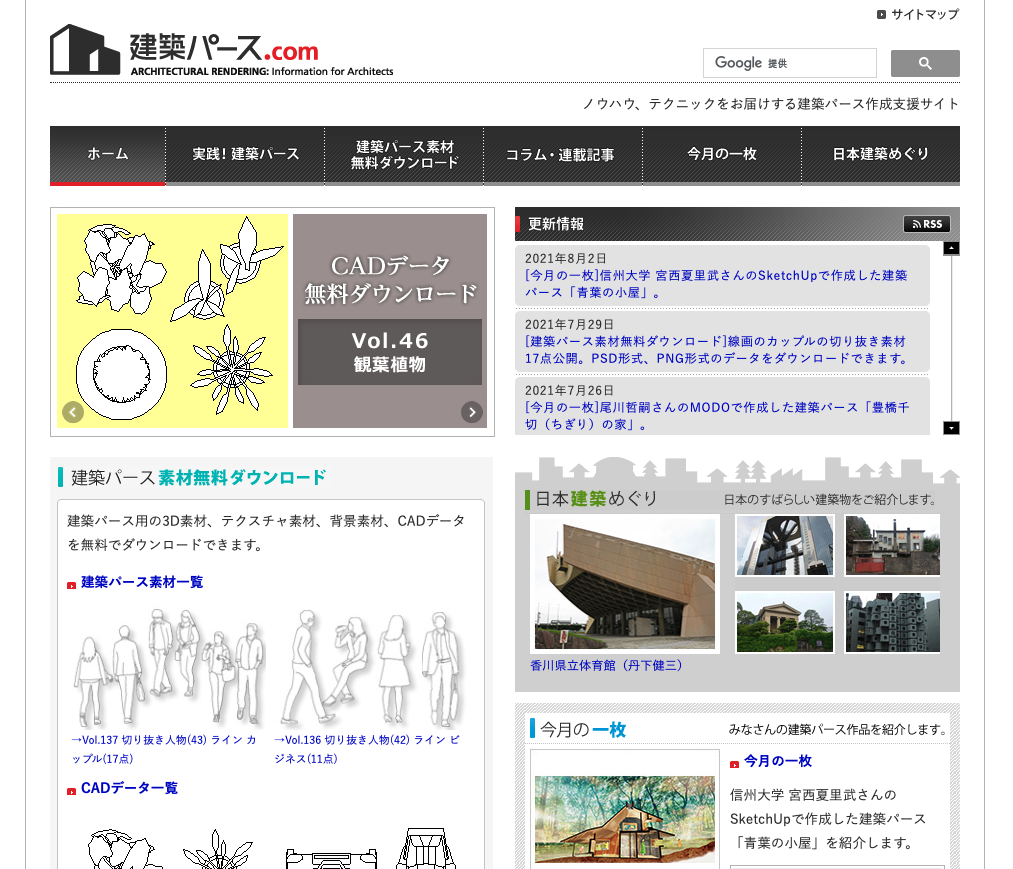The height and width of the screenshot is (869, 1013).
Task: Open the August 2 news about 青葉の小屋
Action: [716, 284]
